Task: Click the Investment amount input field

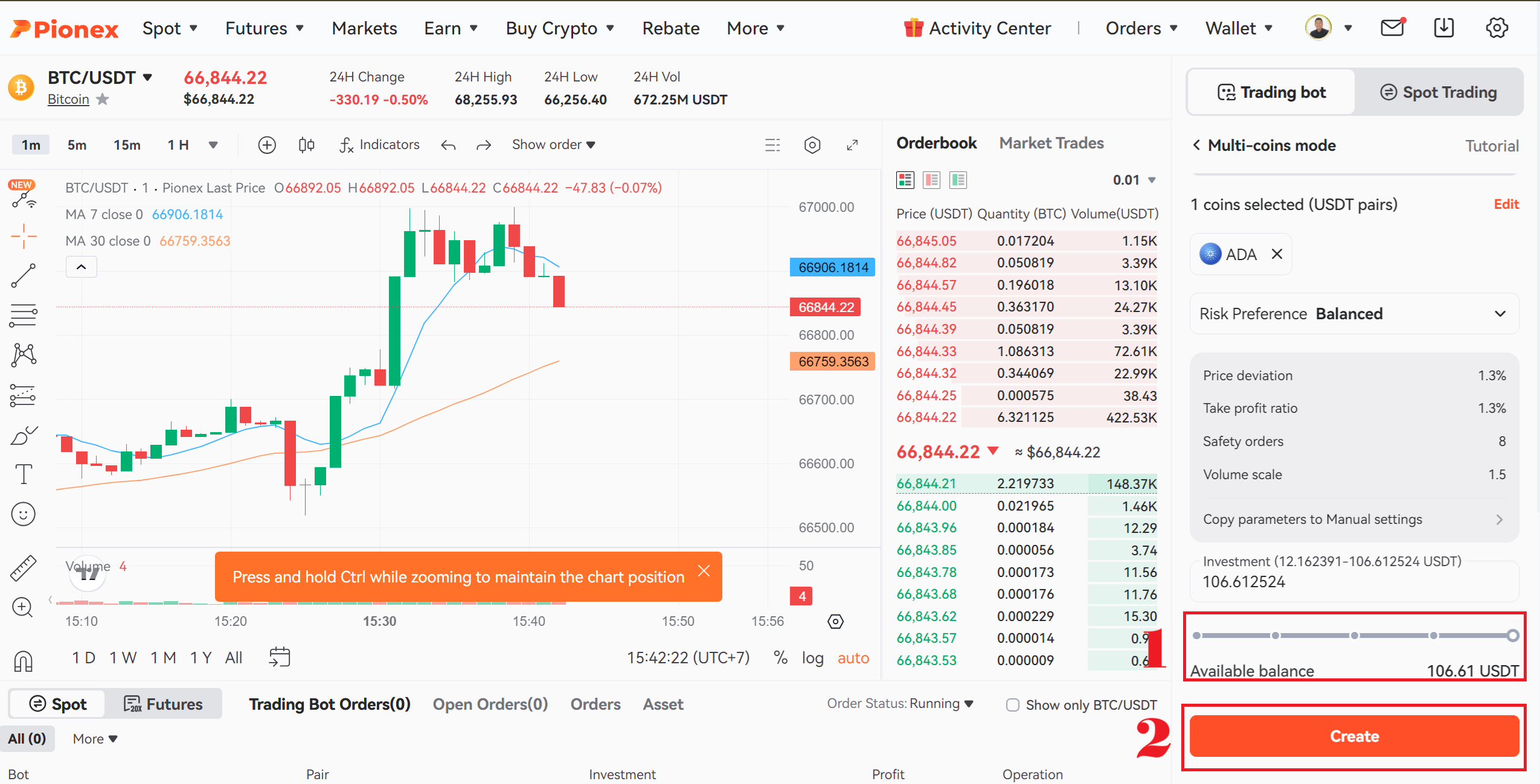Action: [1354, 582]
